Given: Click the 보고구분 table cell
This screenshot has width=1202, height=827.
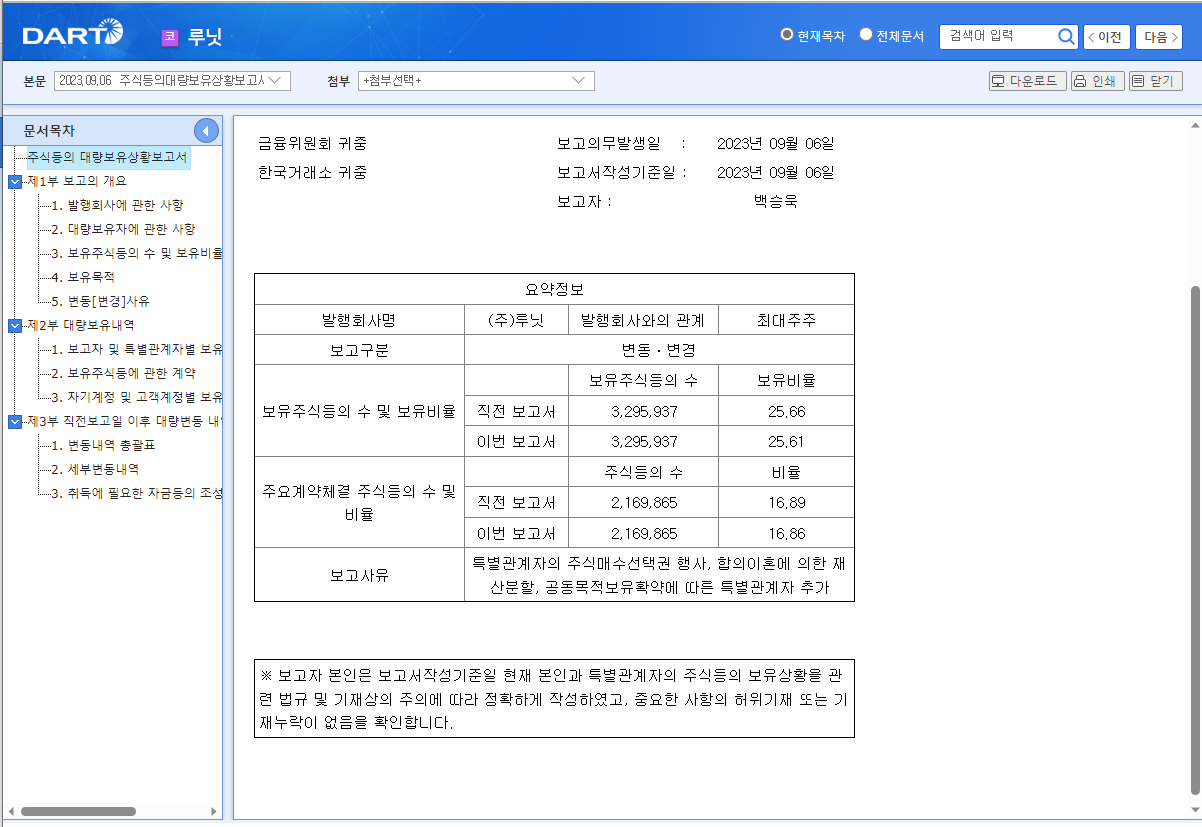Looking at the screenshot, I should 359,350.
